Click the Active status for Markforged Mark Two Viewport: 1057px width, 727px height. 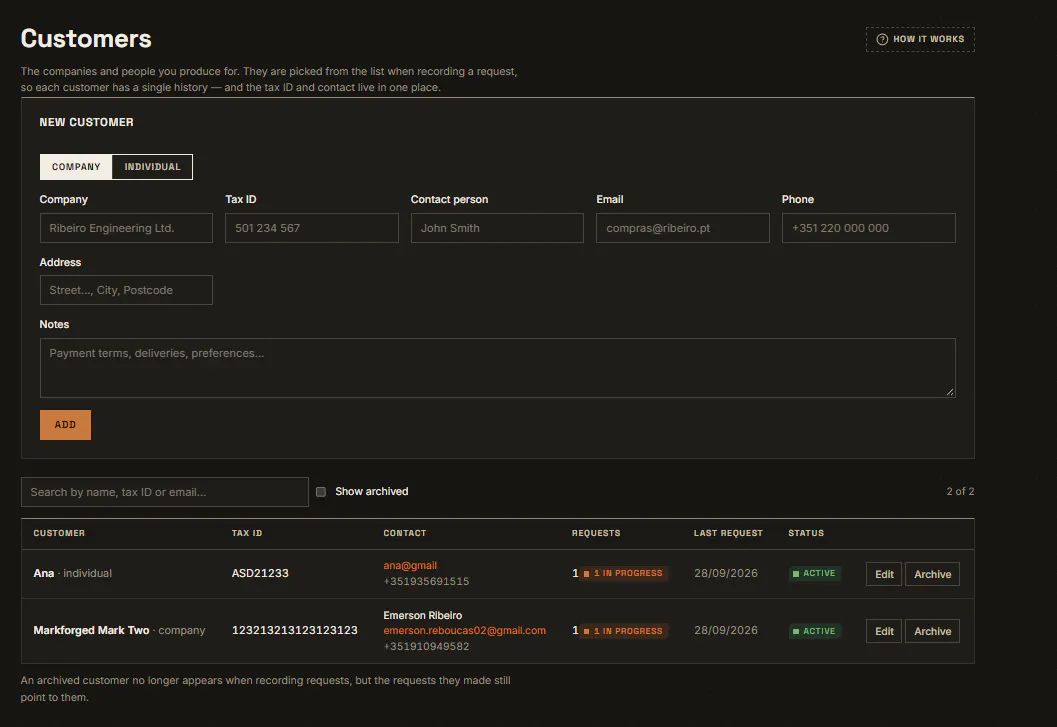coord(814,631)
